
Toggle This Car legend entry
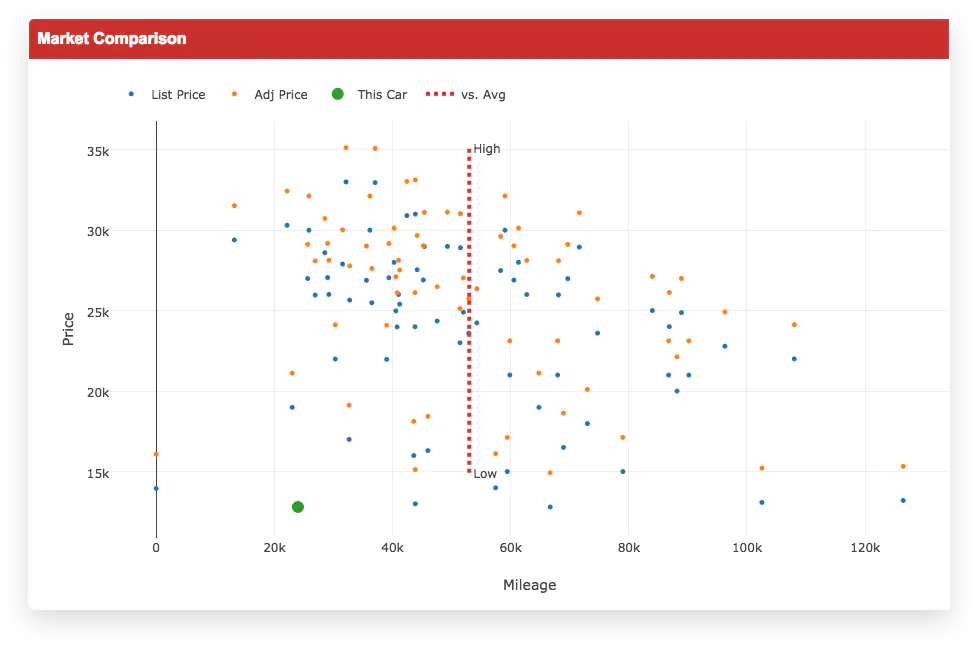[369, 94]
